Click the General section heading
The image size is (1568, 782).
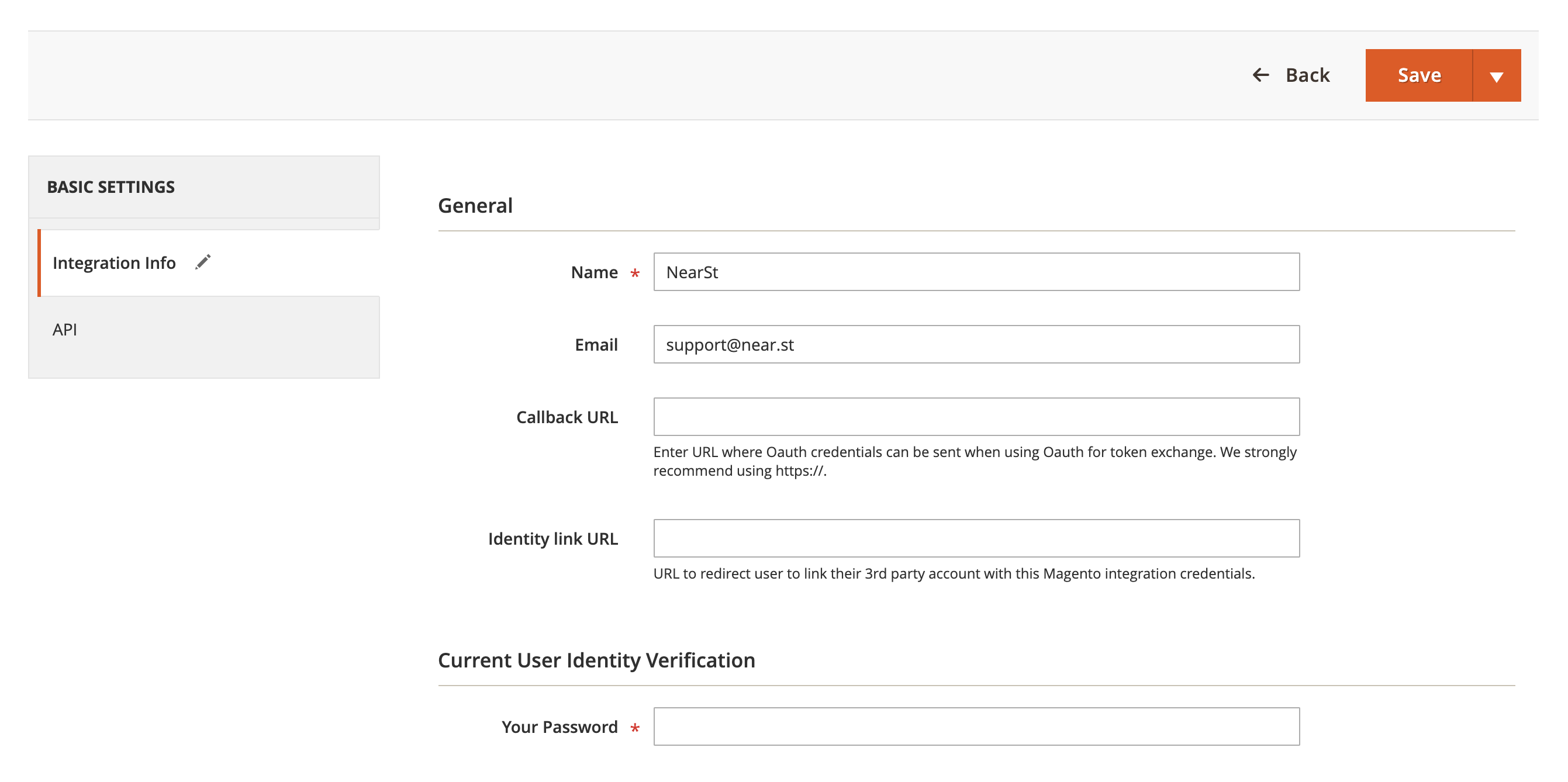(475, 206)
